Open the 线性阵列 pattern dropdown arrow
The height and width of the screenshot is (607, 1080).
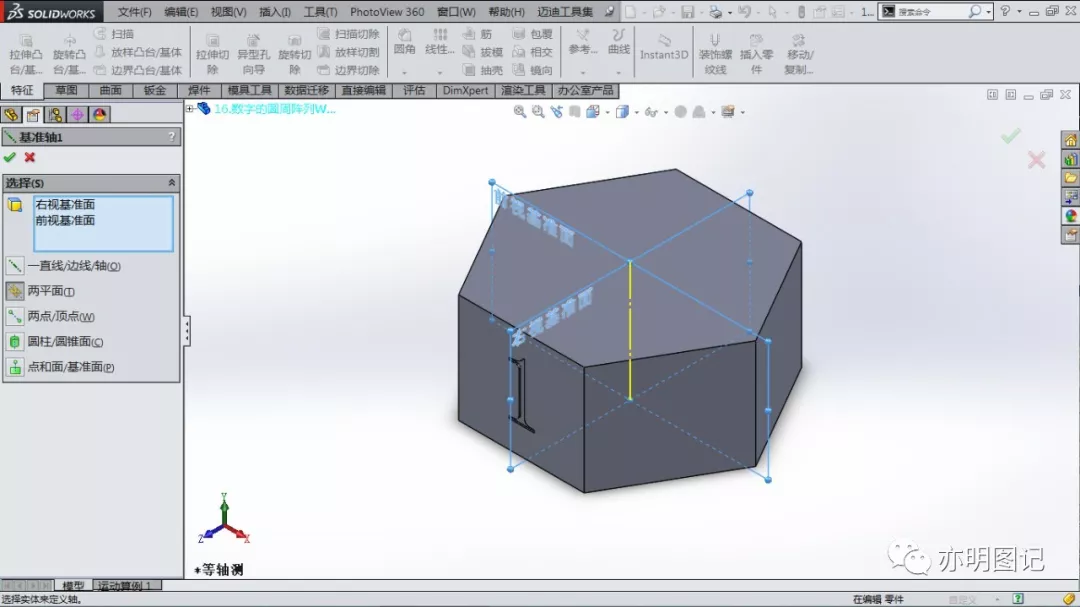(439, 72)
